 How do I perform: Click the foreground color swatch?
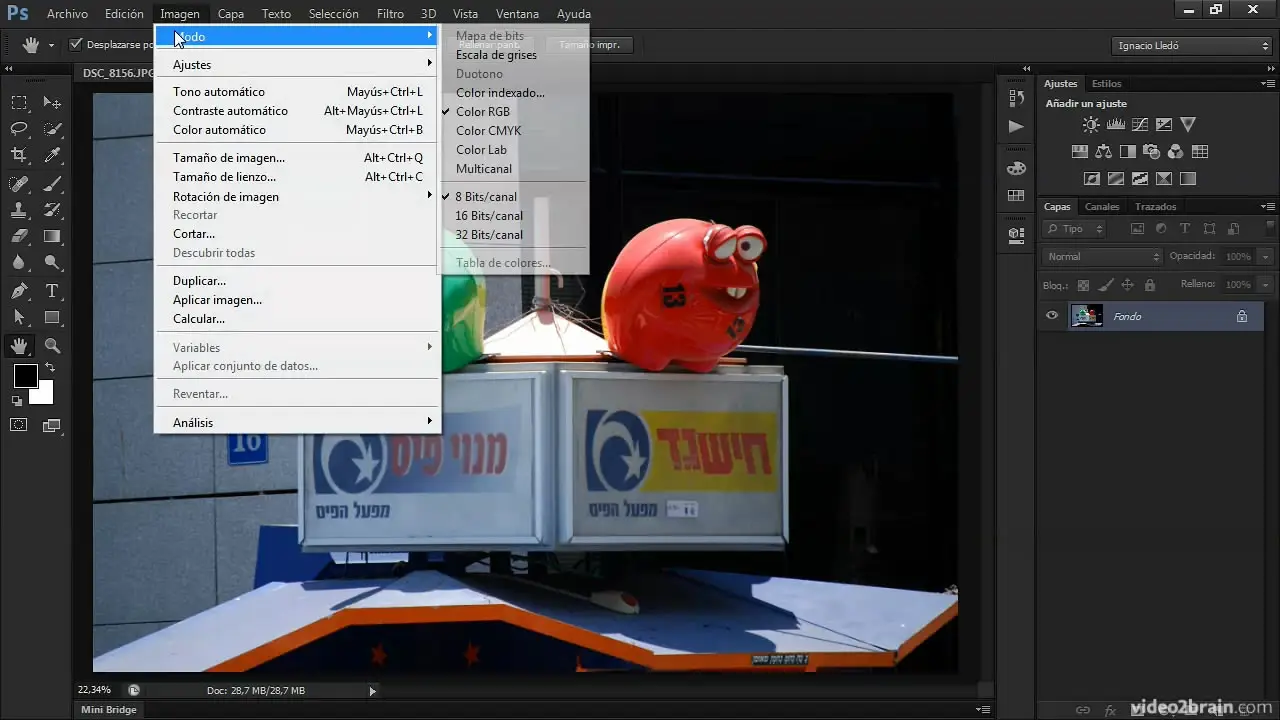tap(25, 376)
